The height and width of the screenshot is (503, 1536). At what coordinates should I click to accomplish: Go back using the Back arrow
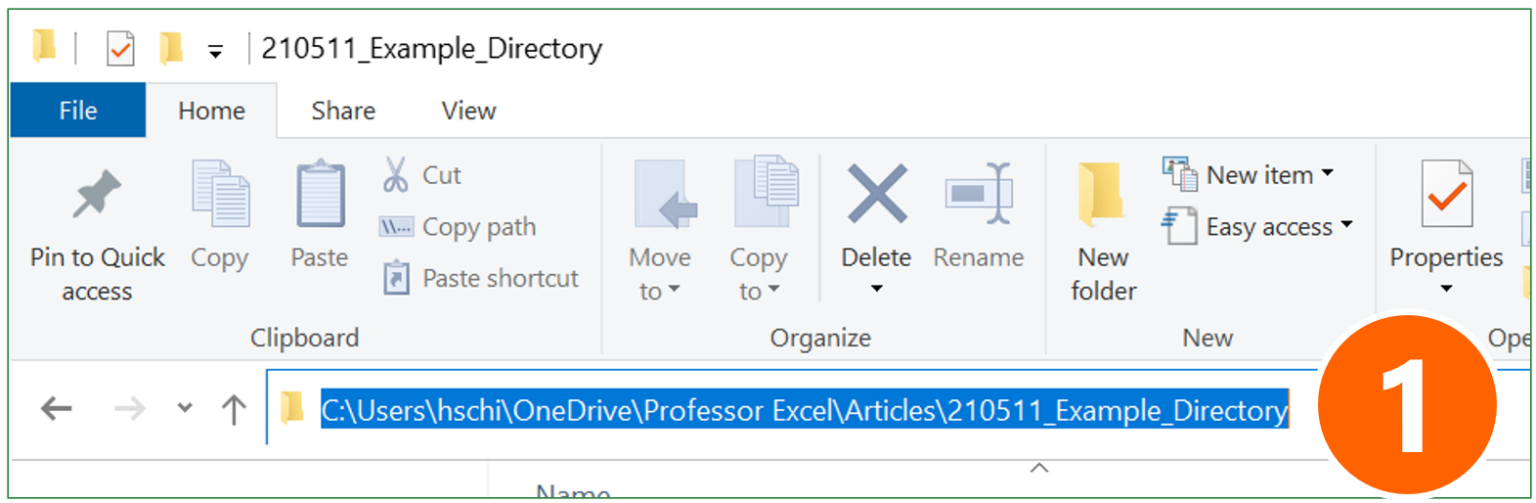pyautogui.click(x=57, y=408)
